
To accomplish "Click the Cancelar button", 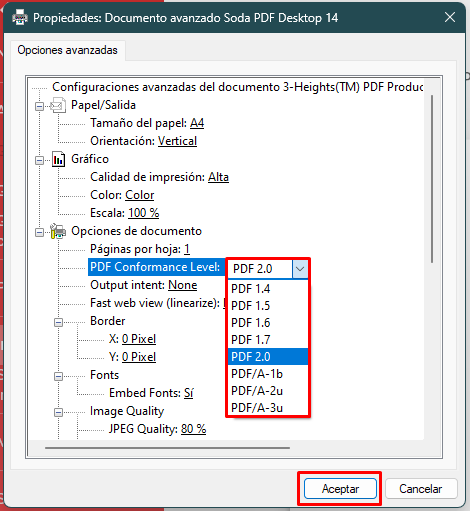I will click(x=421, y=489).
